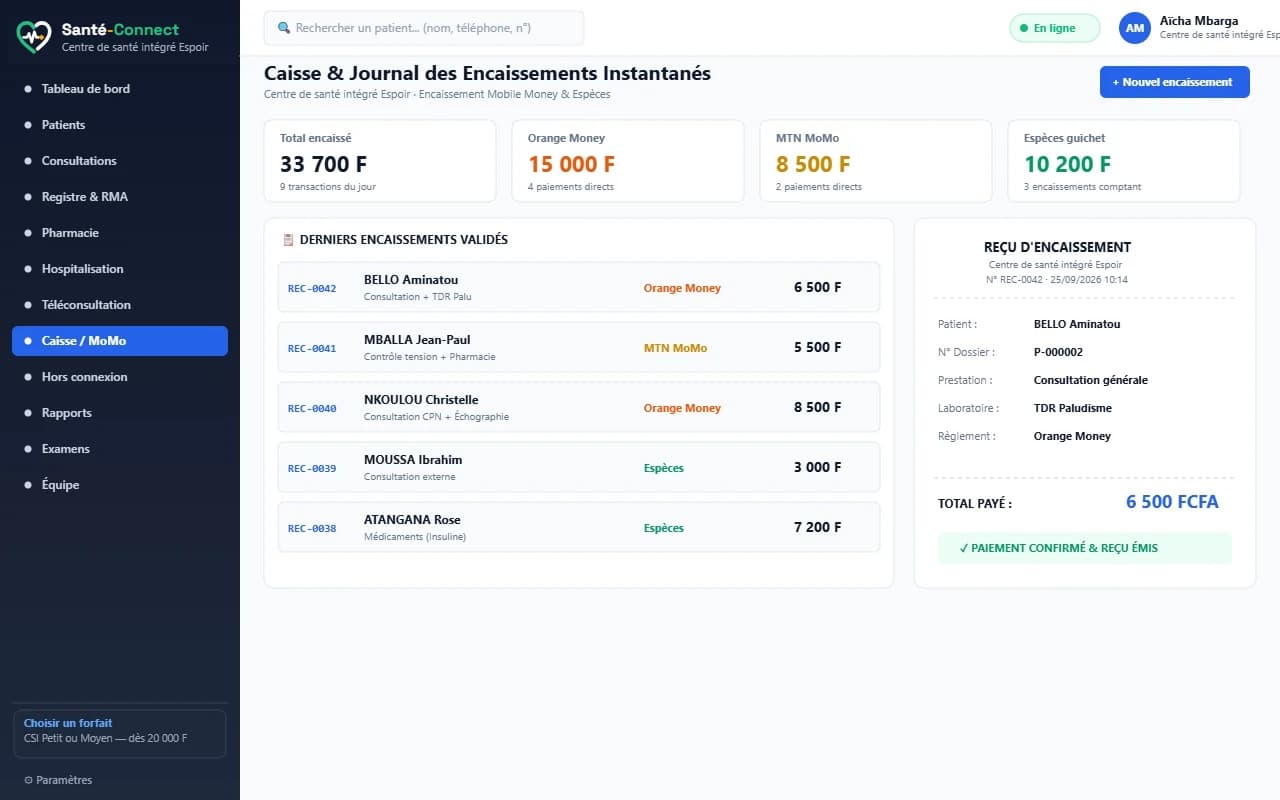
Task: Click the Espèces guichet 10 200 F card
Action: pyautogui.click(x=1124, y=161)
